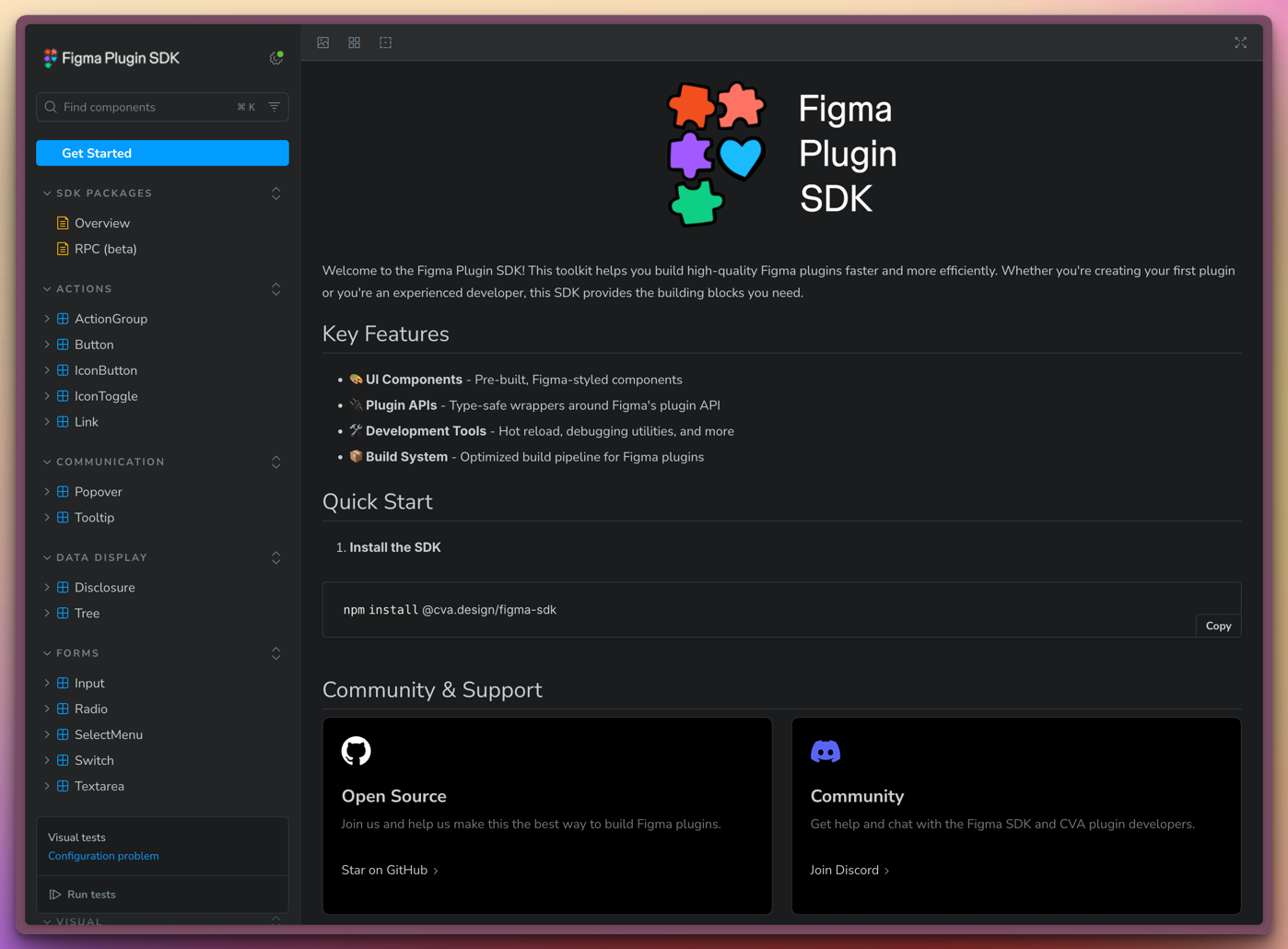The width and height of the screenshot is (1288, 949).
Task: Click the Figma Plugin SDK logo
Action: coord(111,58)
